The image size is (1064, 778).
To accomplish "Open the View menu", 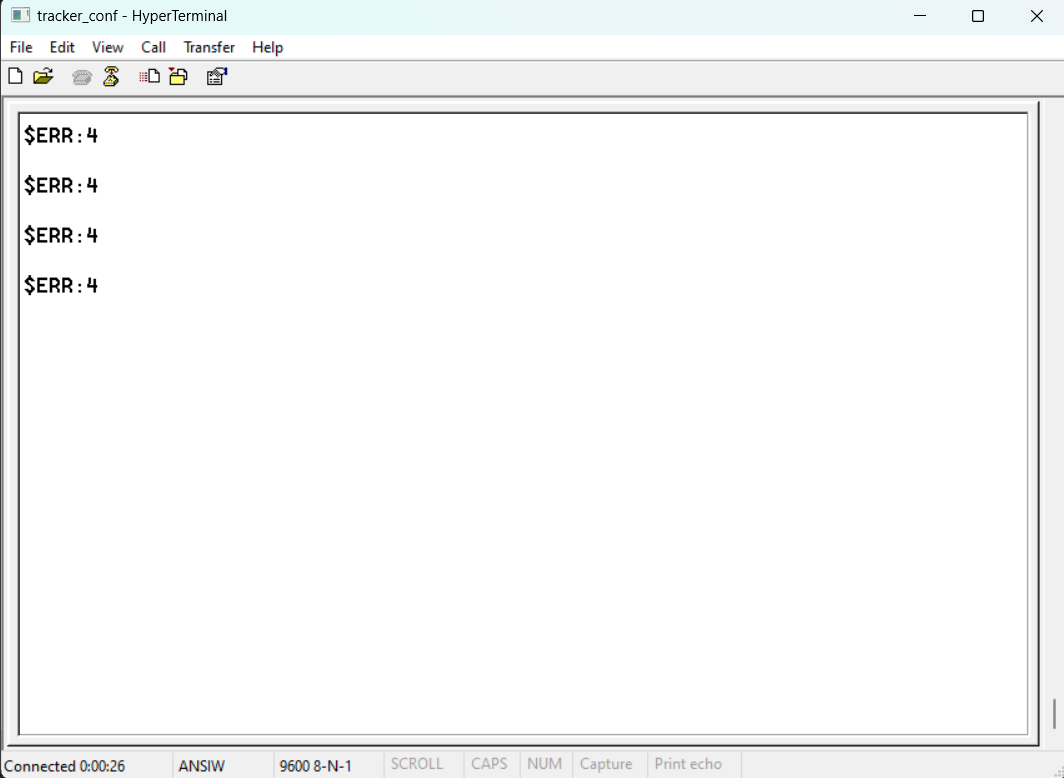I will (x=107, y=47).
